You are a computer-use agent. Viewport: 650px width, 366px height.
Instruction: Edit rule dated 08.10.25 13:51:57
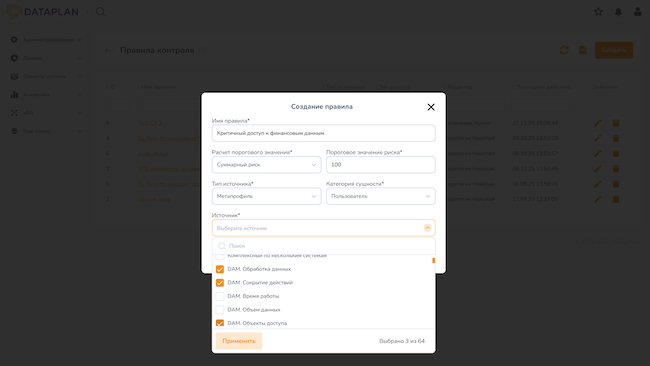[x=597, y=153]
